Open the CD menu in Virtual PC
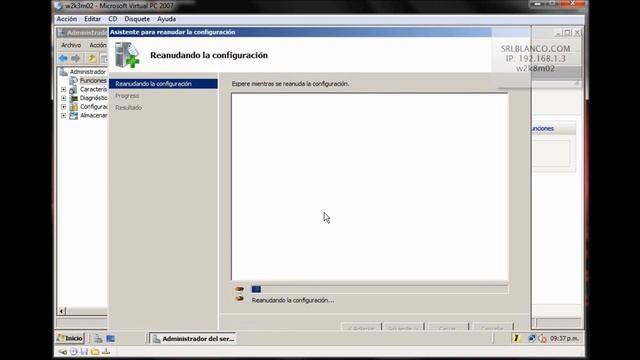The width and height of the screenshot is (640, 360). click(x=113, y=19)
